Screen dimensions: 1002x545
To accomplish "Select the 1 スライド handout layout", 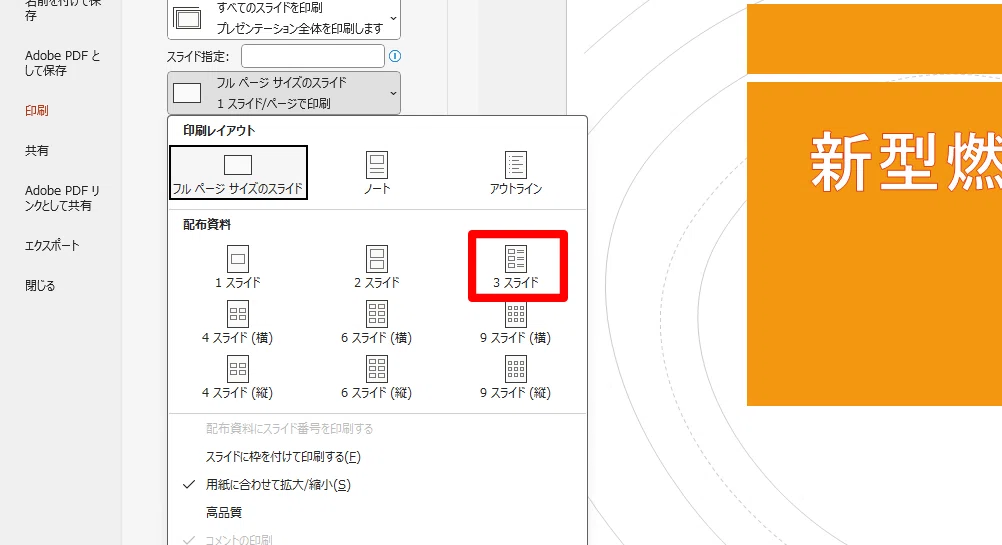I will (238, 266).
